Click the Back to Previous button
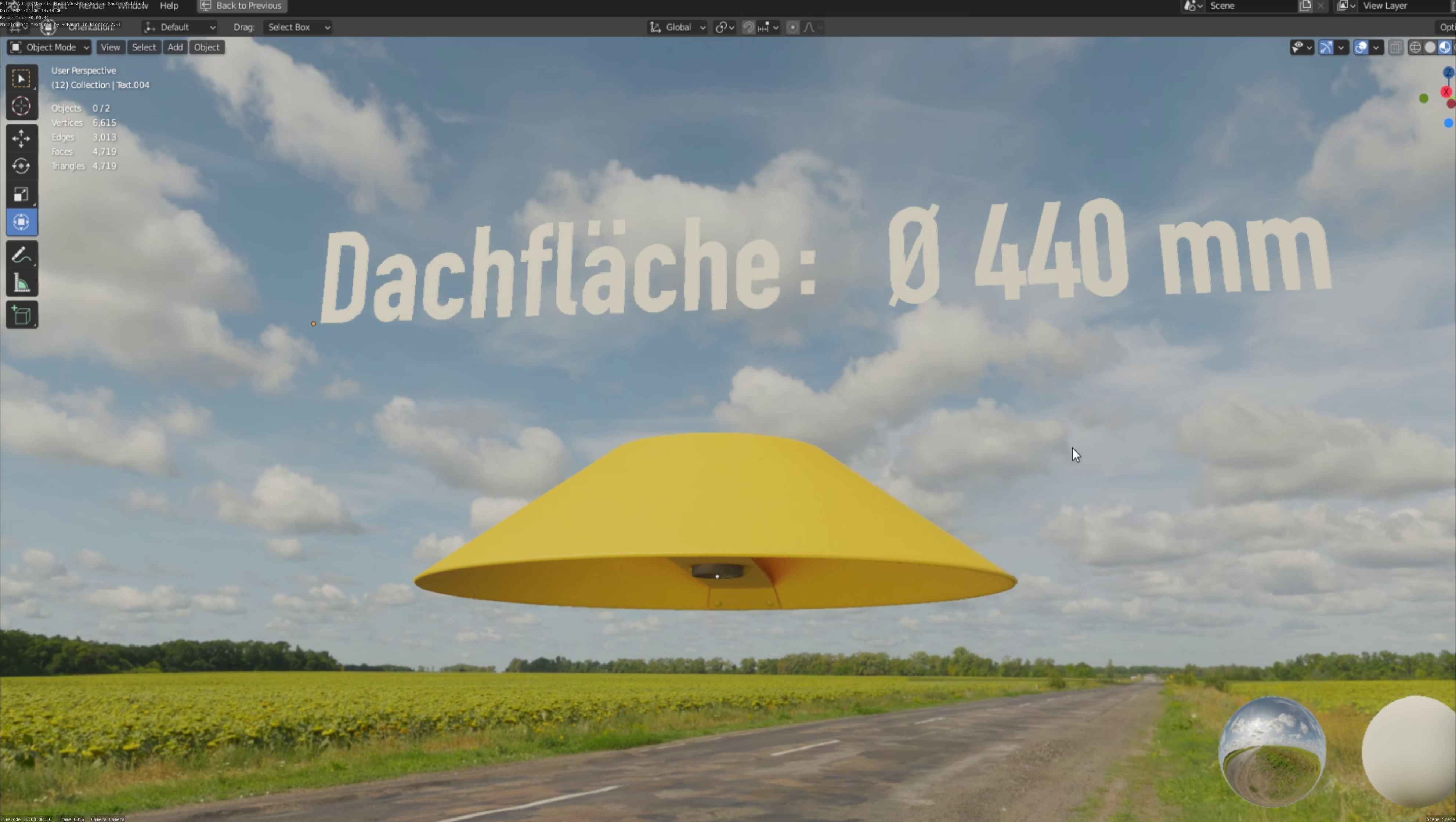This screenshot has width=1456, height=822. pos(242,6)
